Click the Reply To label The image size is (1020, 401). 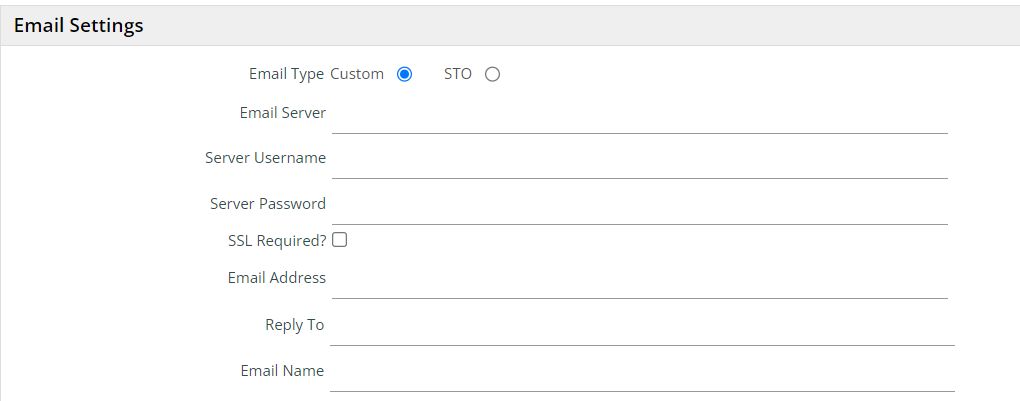tap(294, 325)
